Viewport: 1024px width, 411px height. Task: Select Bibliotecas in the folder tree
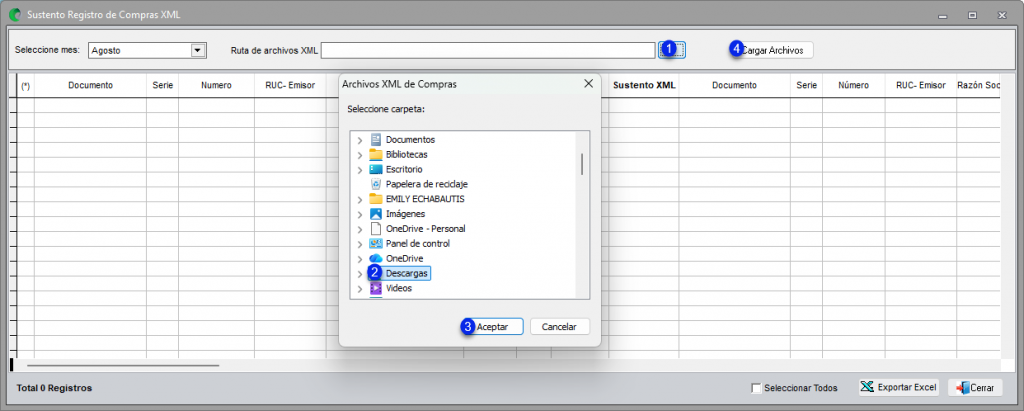coord(407,155)
